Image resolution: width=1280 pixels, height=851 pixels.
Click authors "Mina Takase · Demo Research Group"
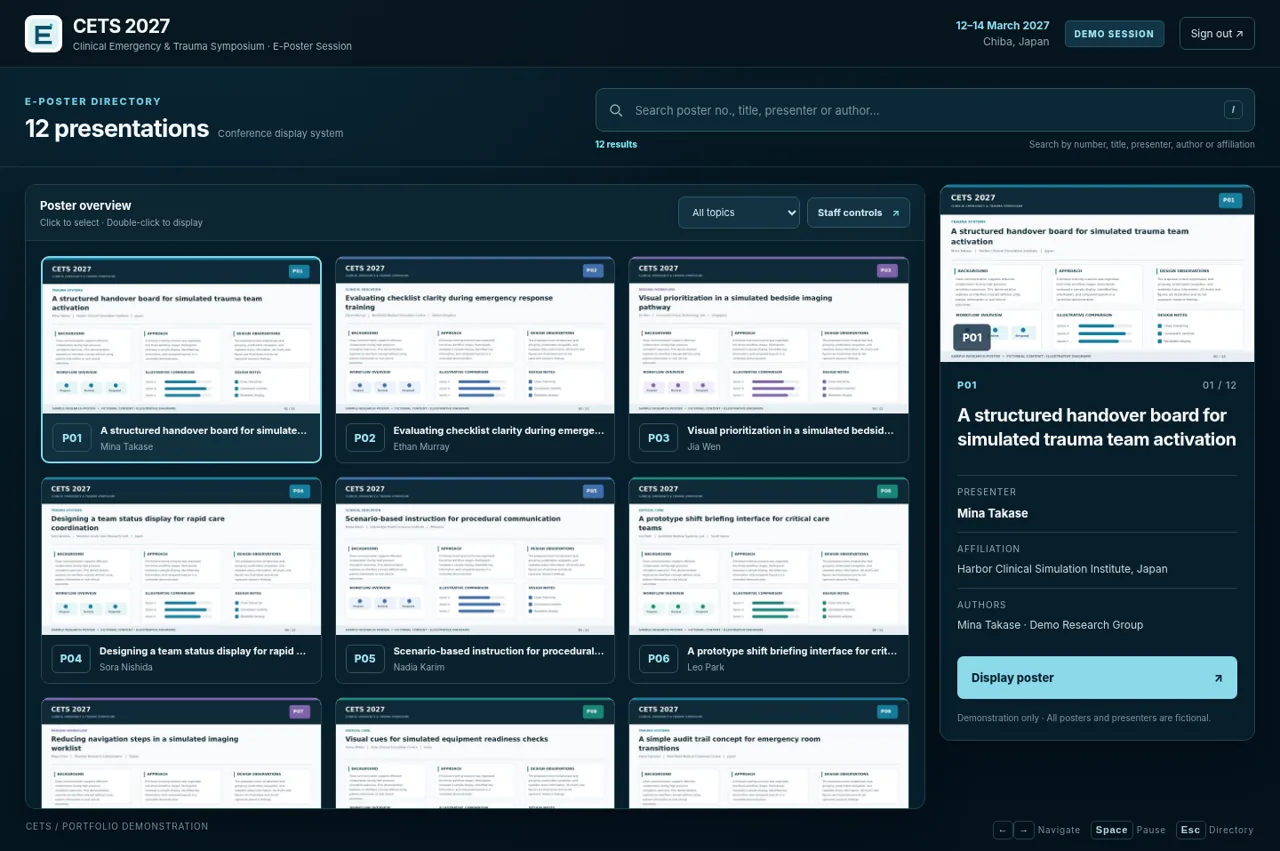[1050, 625]
